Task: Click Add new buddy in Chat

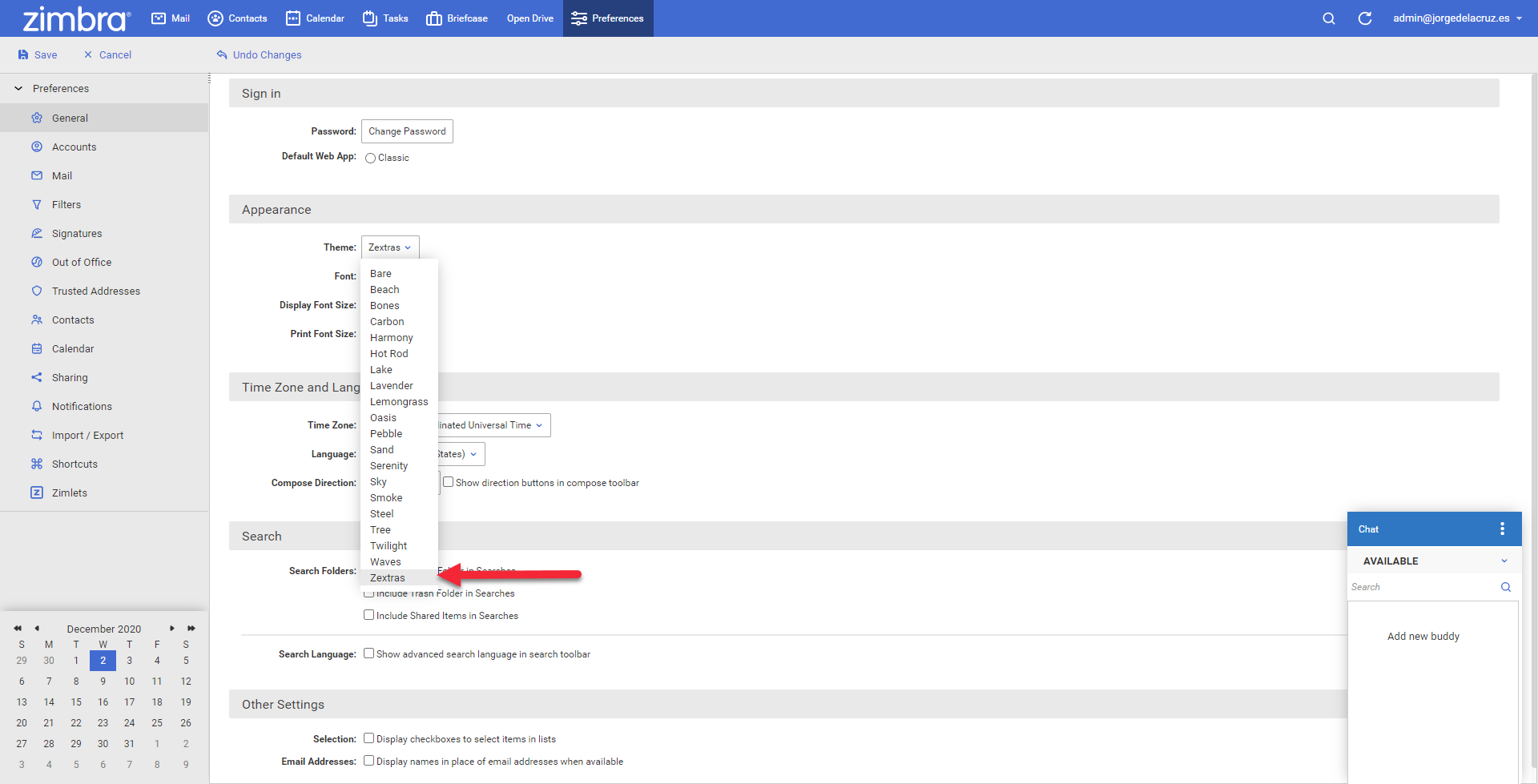Action: point(1423,637)
